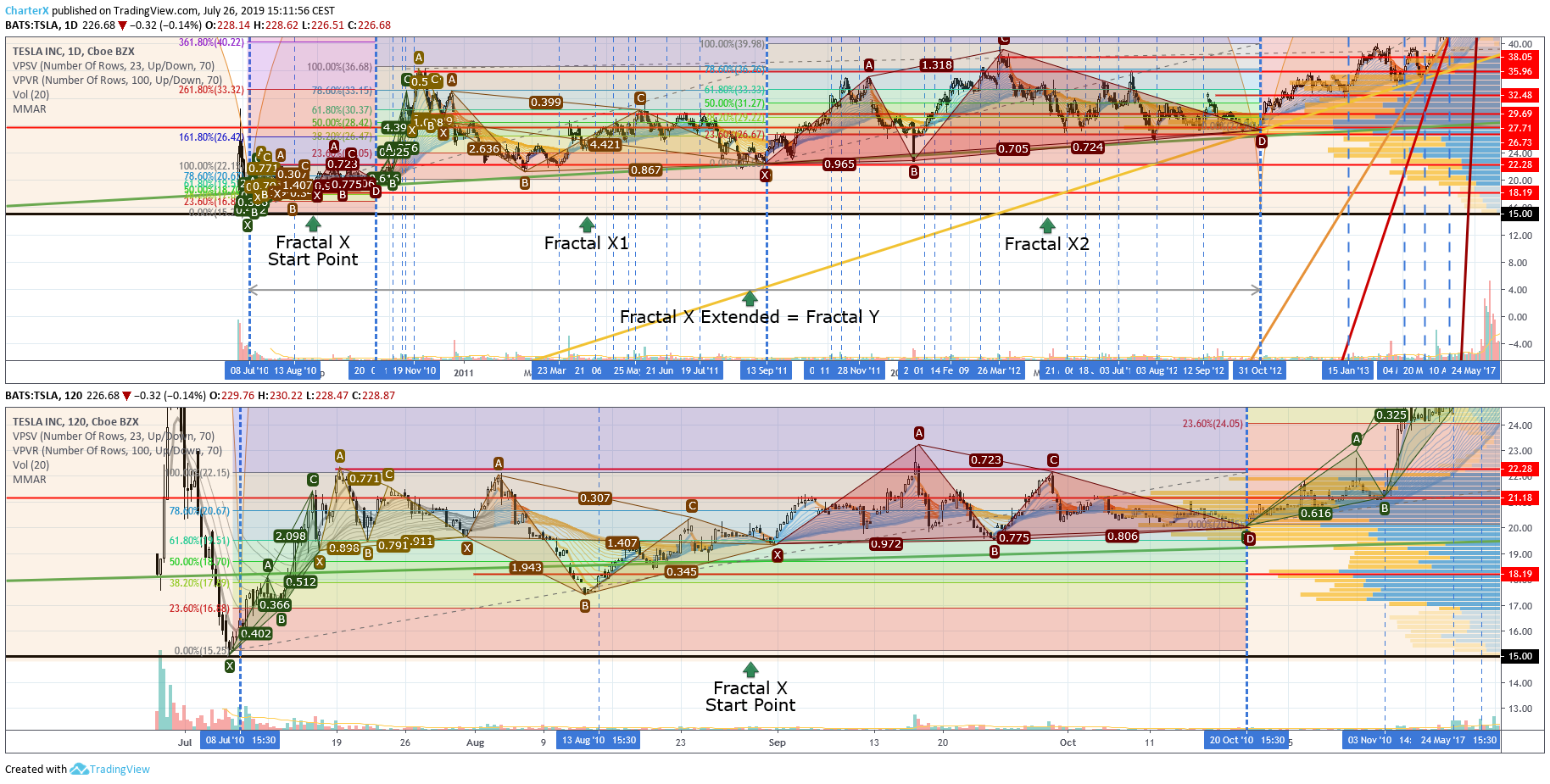Select the 'Fractal X Extended = Fractal Y' label

coord(750,317)
